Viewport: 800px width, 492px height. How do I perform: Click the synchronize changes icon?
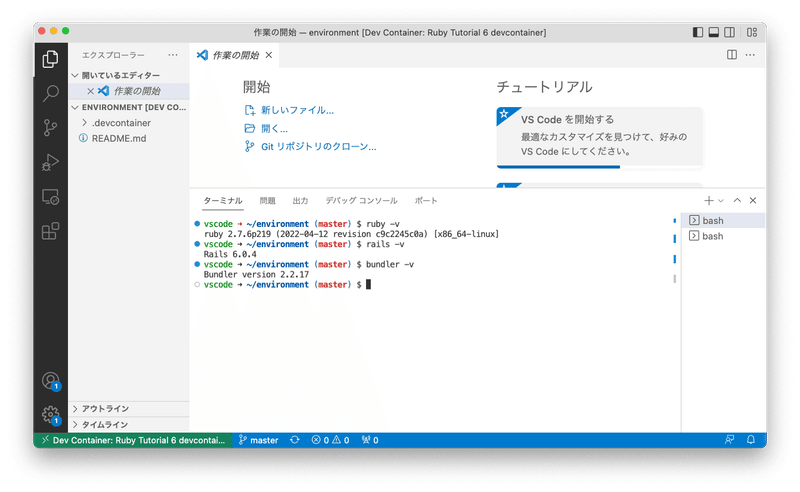pyautogui.click(x=295, y=440)
